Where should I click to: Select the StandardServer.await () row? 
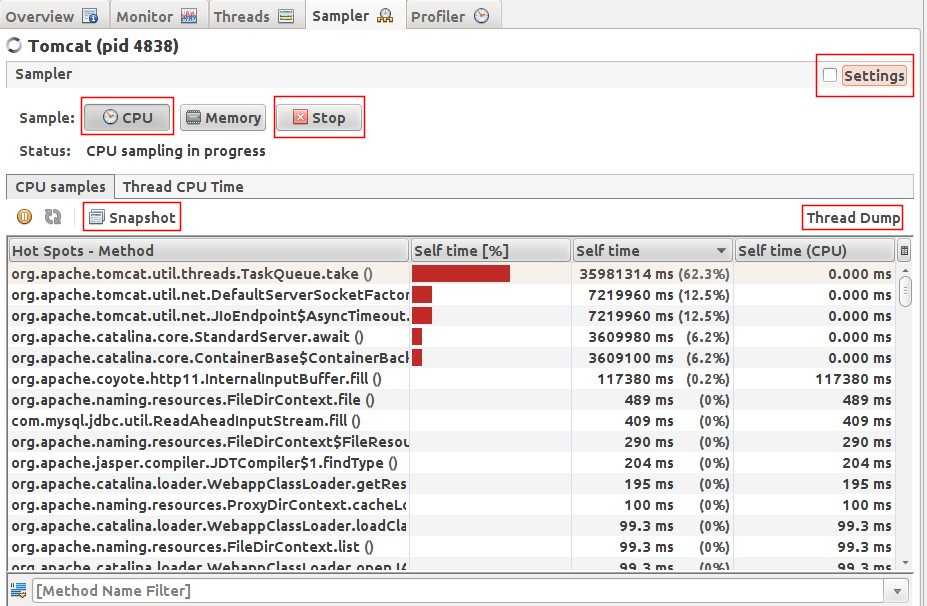click(452, 336)
